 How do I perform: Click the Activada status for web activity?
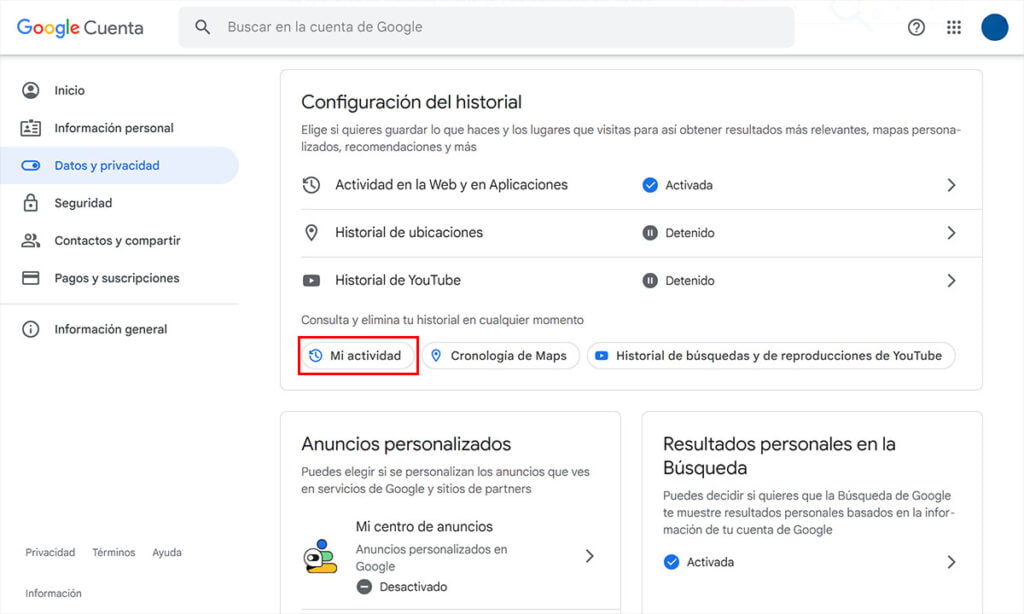[689, 185]
